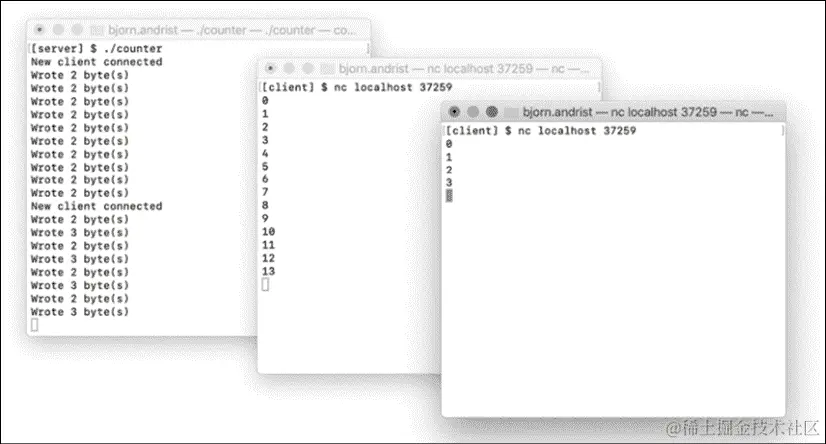Click folder proxy icon in the frontmost nc window title

(511, 112)
